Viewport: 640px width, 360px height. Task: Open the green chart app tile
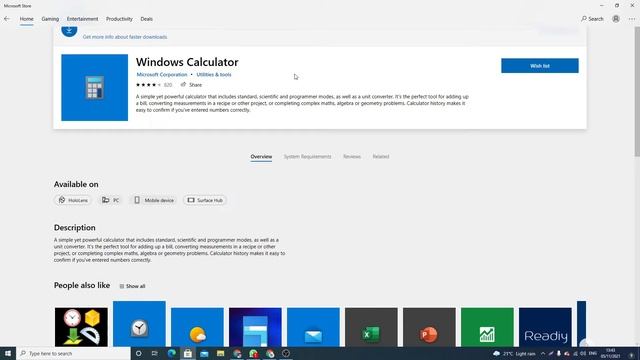pos(487,327)
